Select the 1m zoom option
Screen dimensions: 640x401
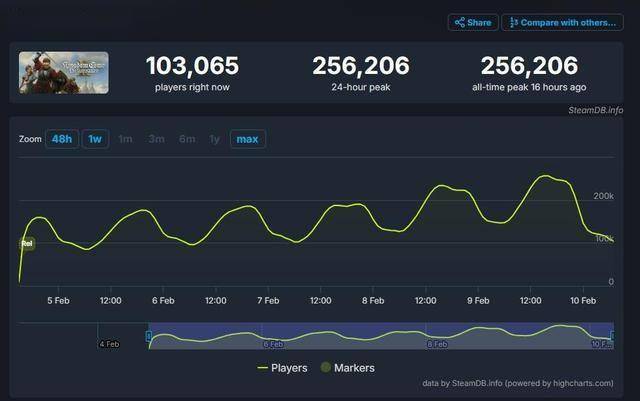pyautogui.click(x=125, y=139)
